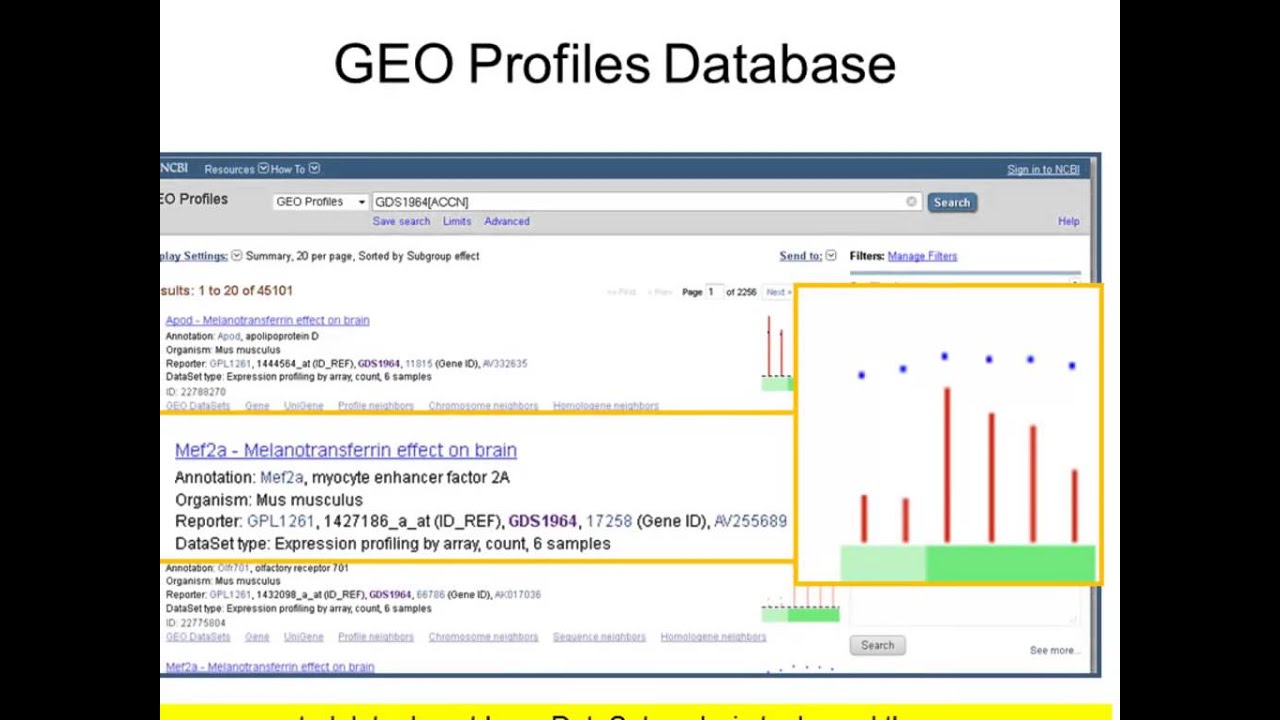Click the enlarged Mef2a expression bar chart
Screen dimensions: 1280x720
point(949,436)
